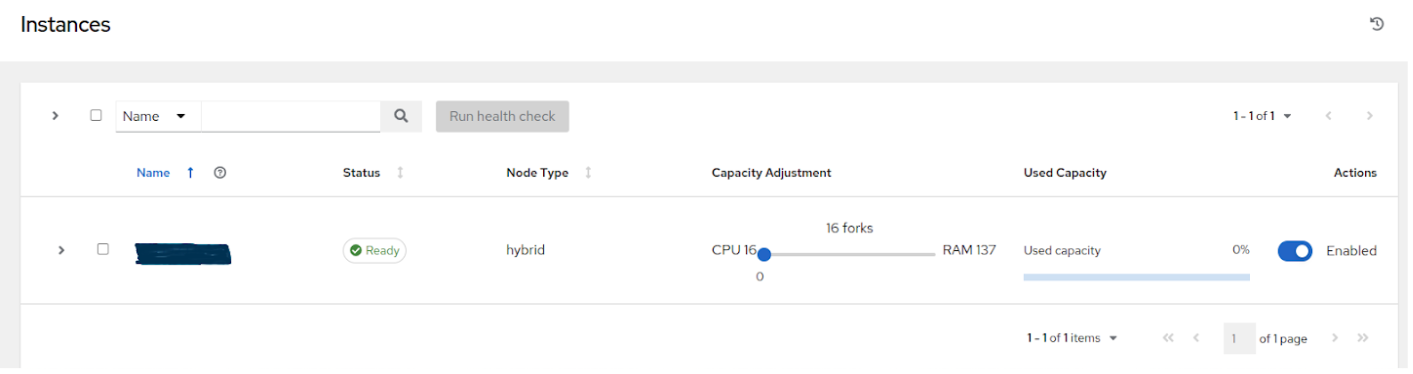Check the instance row checkbox
The image size is (1413, 374).
[102, 249]
